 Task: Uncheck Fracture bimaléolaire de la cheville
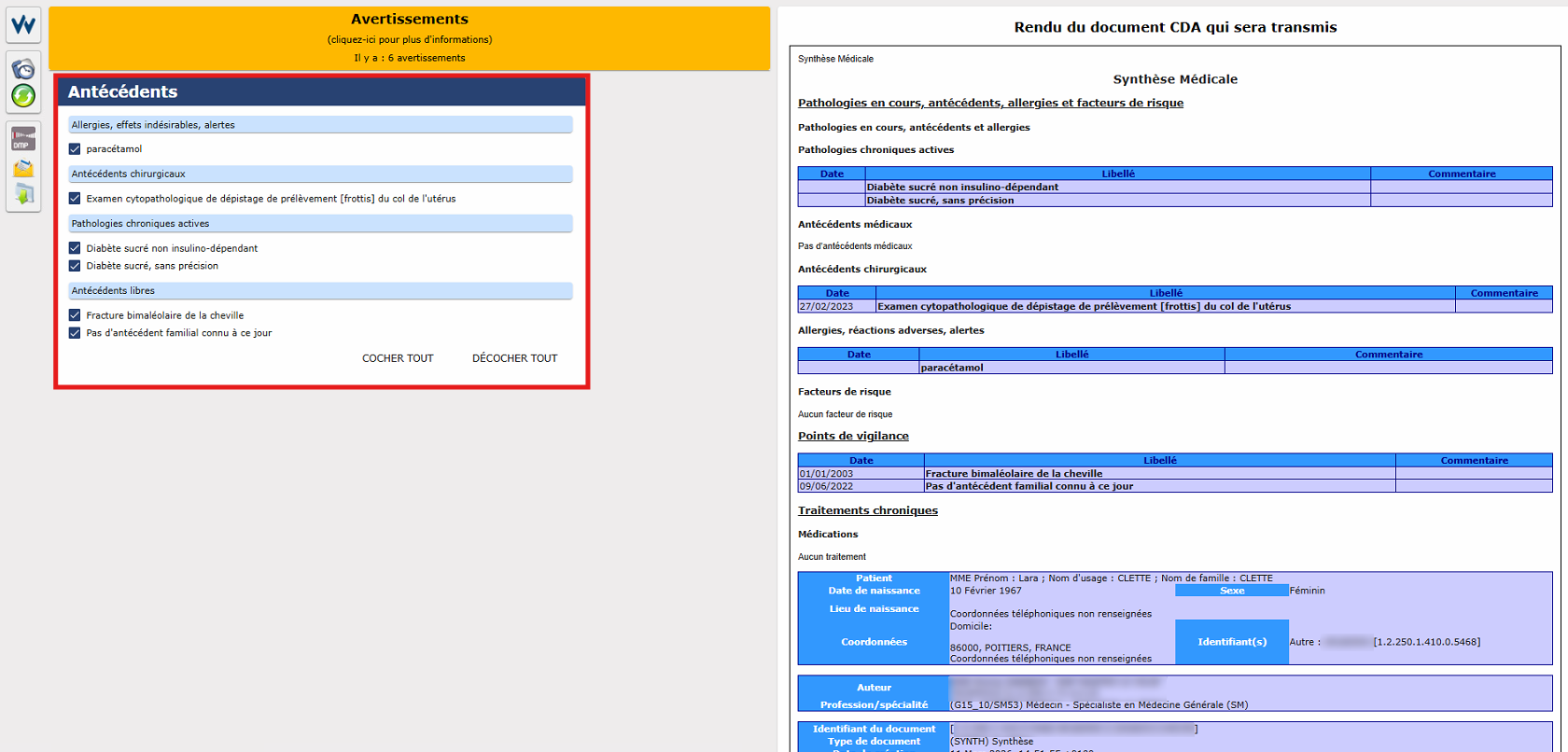click(75, 315)
